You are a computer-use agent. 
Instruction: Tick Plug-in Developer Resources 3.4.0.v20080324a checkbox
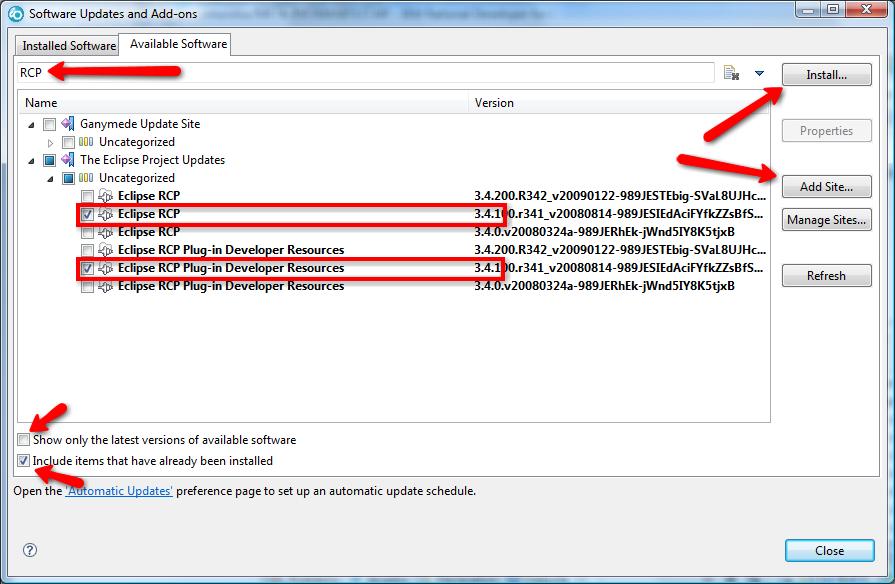(87, 286)
